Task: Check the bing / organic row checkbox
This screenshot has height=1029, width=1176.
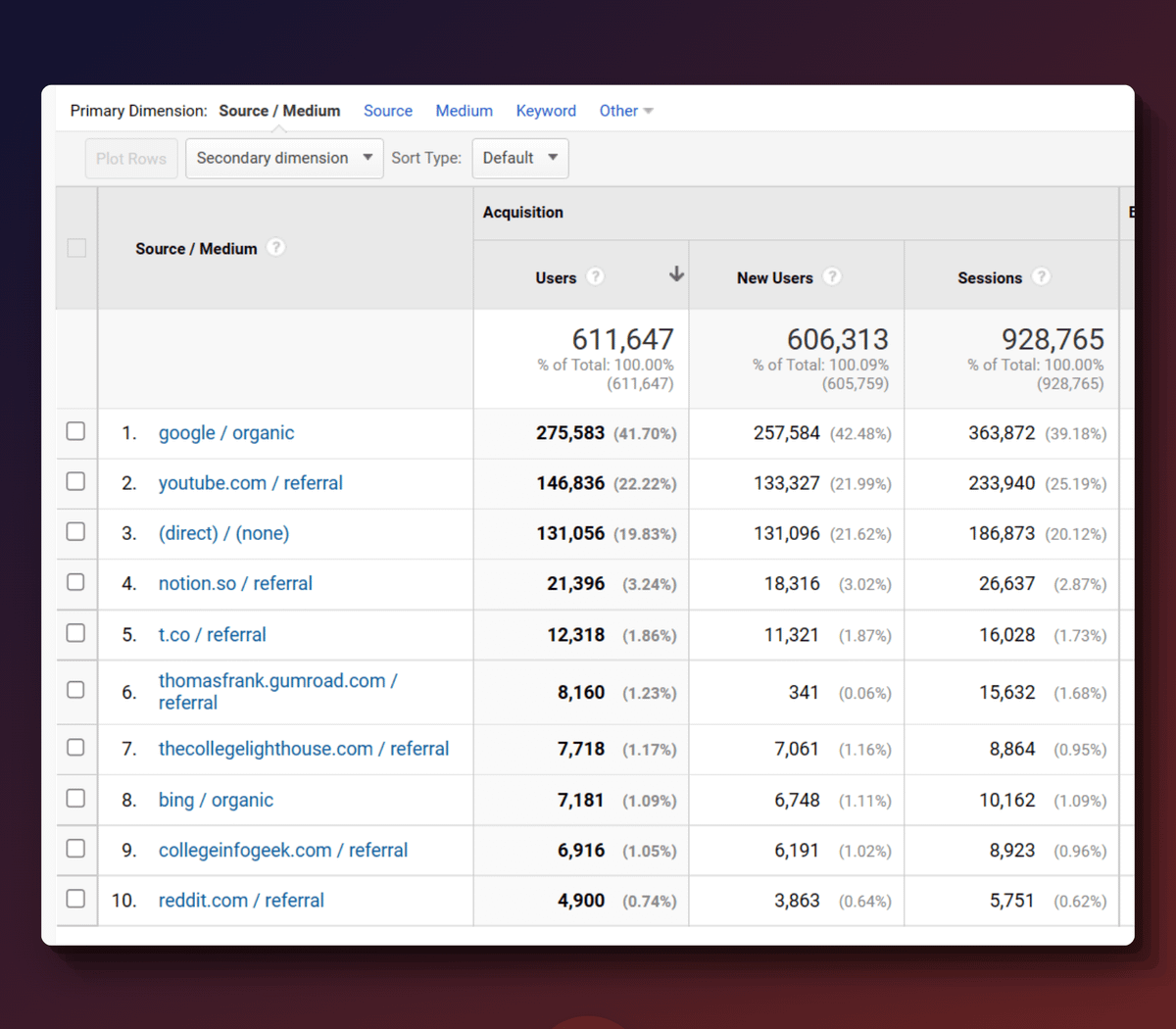Action: [75, 799]
